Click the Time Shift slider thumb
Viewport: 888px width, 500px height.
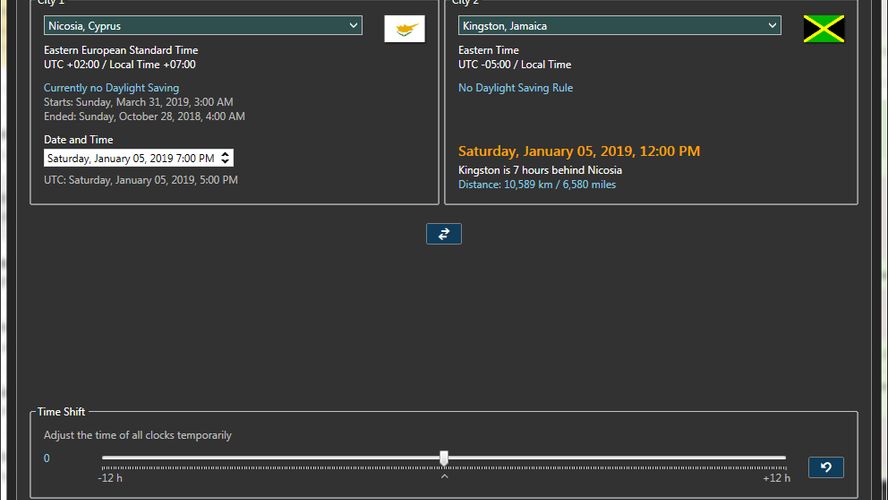point(444,458)
